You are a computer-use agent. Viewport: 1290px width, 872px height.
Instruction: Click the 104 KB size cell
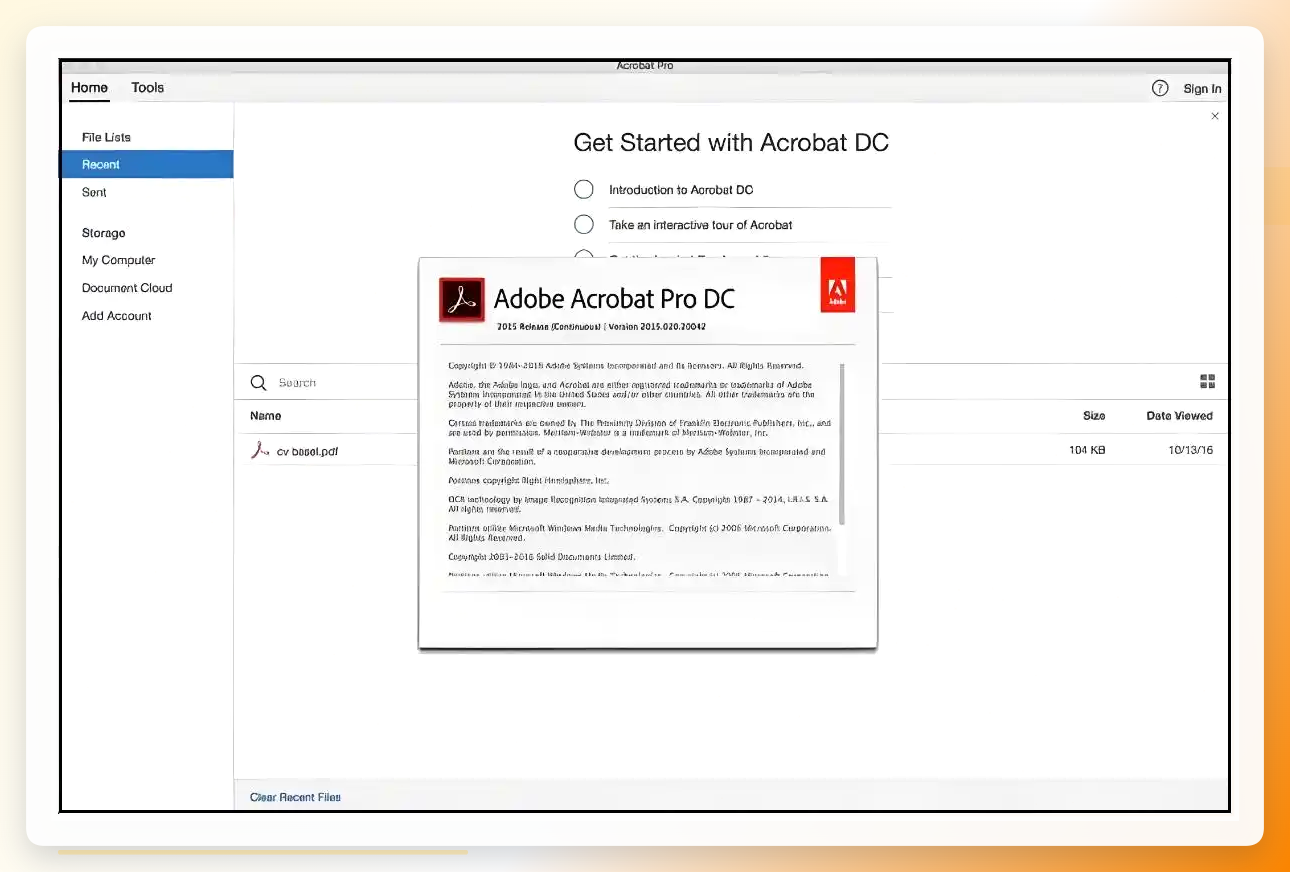[1087, 450]
